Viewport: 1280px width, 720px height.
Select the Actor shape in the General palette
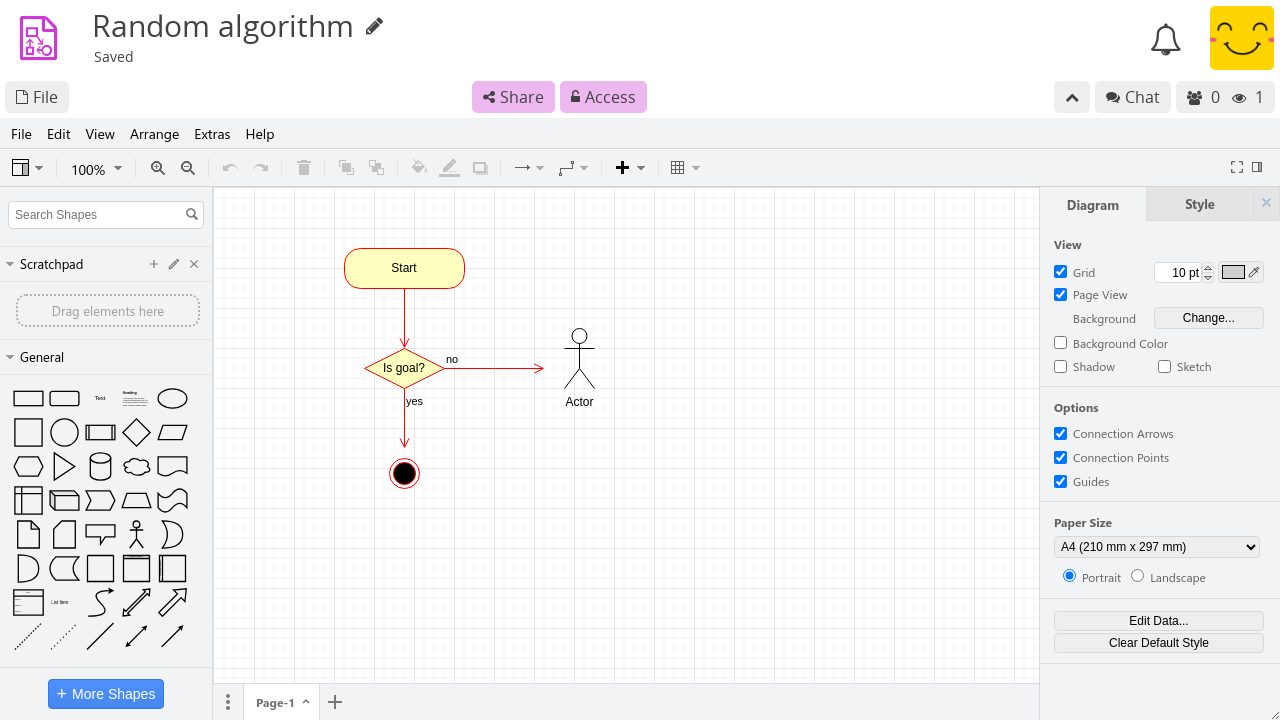click(136, 534)
